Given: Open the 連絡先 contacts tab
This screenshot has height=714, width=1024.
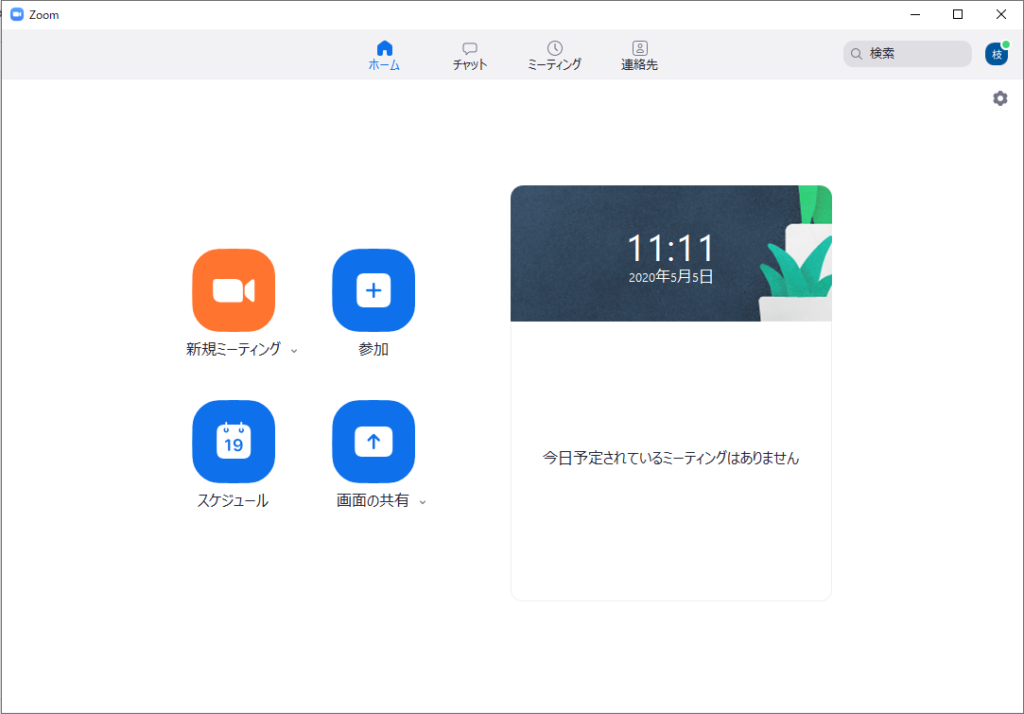Looking at the screenshot, I should point(639,56).
